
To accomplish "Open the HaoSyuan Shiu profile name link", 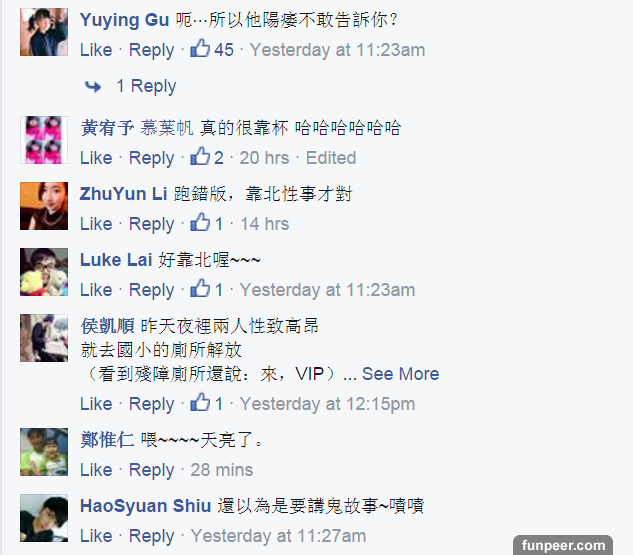I will click(x=145, y=506).
